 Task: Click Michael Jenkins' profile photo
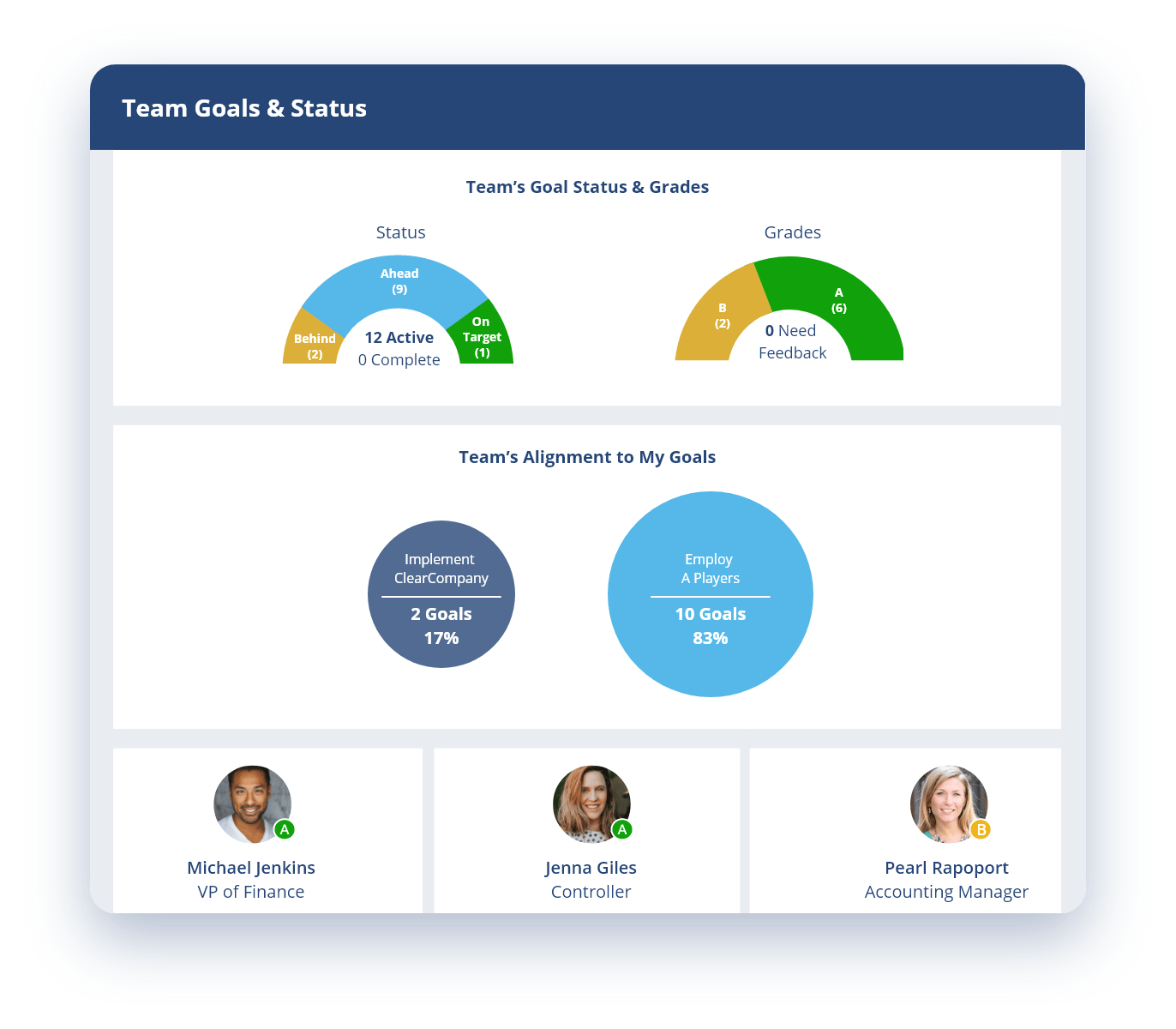(253, 804)
